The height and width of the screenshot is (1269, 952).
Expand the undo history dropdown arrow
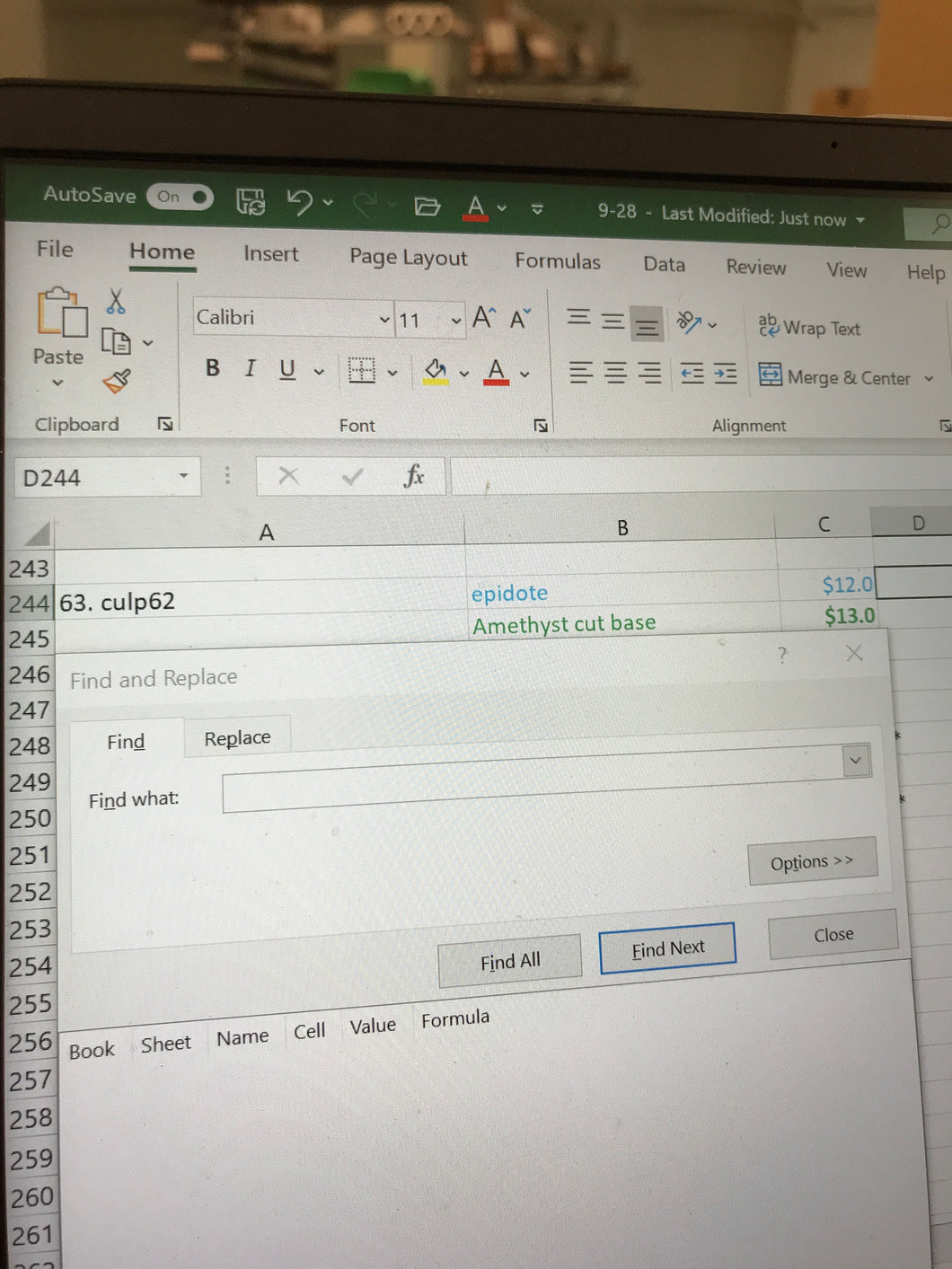pos(328,203)
